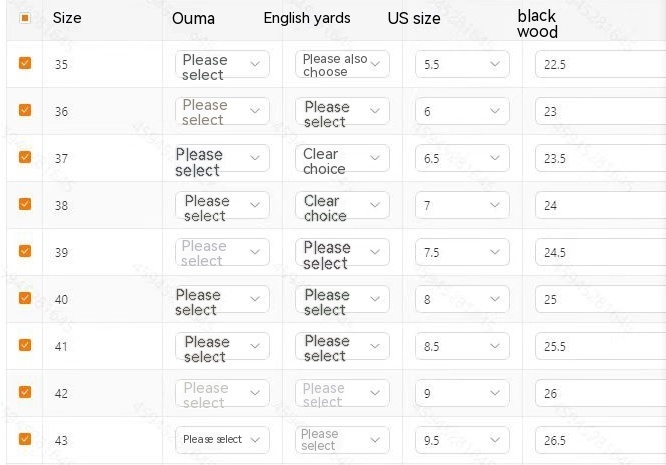Screen dimensions: 666x465
Task: Uncheck the size 35 row checkbox
Action: (x=25, y=63)
